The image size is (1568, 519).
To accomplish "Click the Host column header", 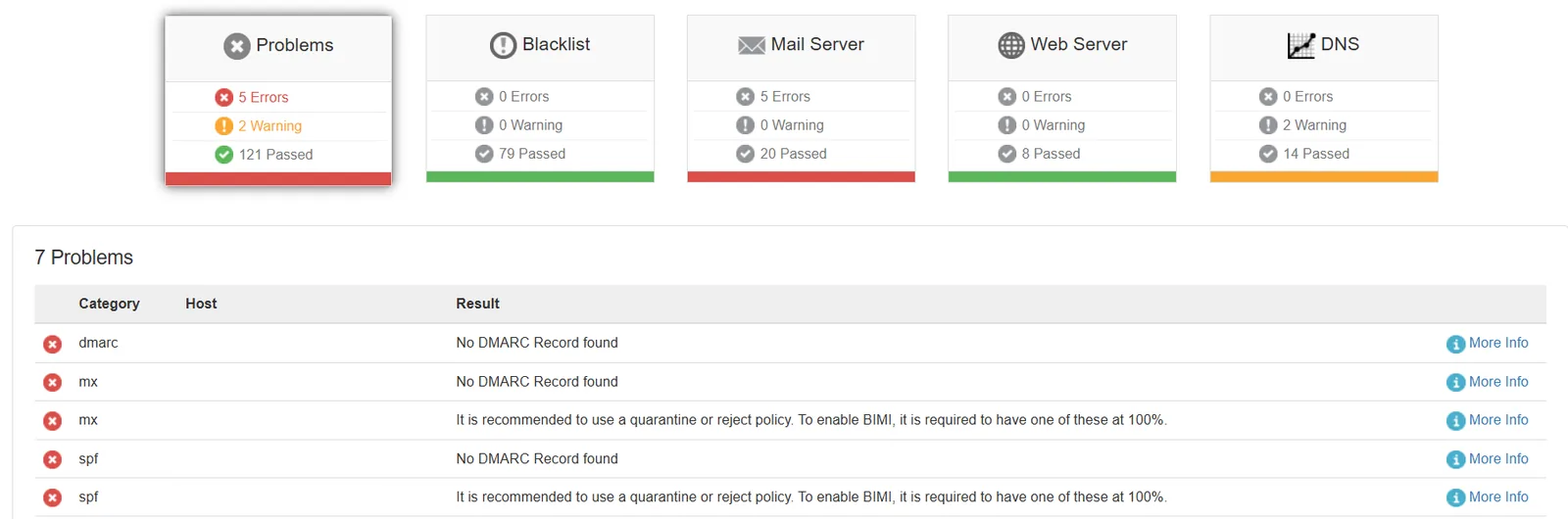I will [201, 304].
